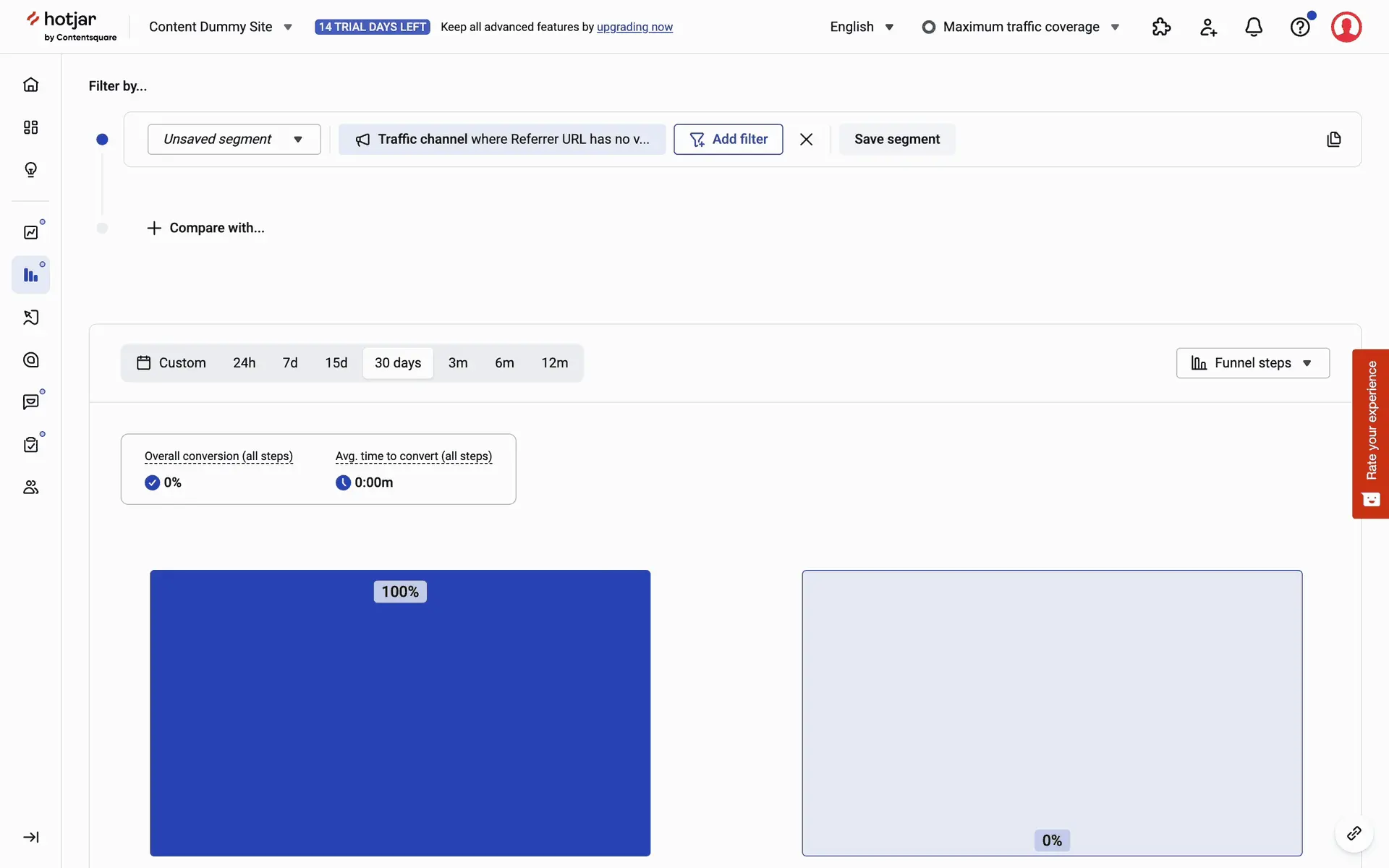1389x868 pixels.
Task: Open the Funnels bar chart sidebar icon
Action: [30, 275]
